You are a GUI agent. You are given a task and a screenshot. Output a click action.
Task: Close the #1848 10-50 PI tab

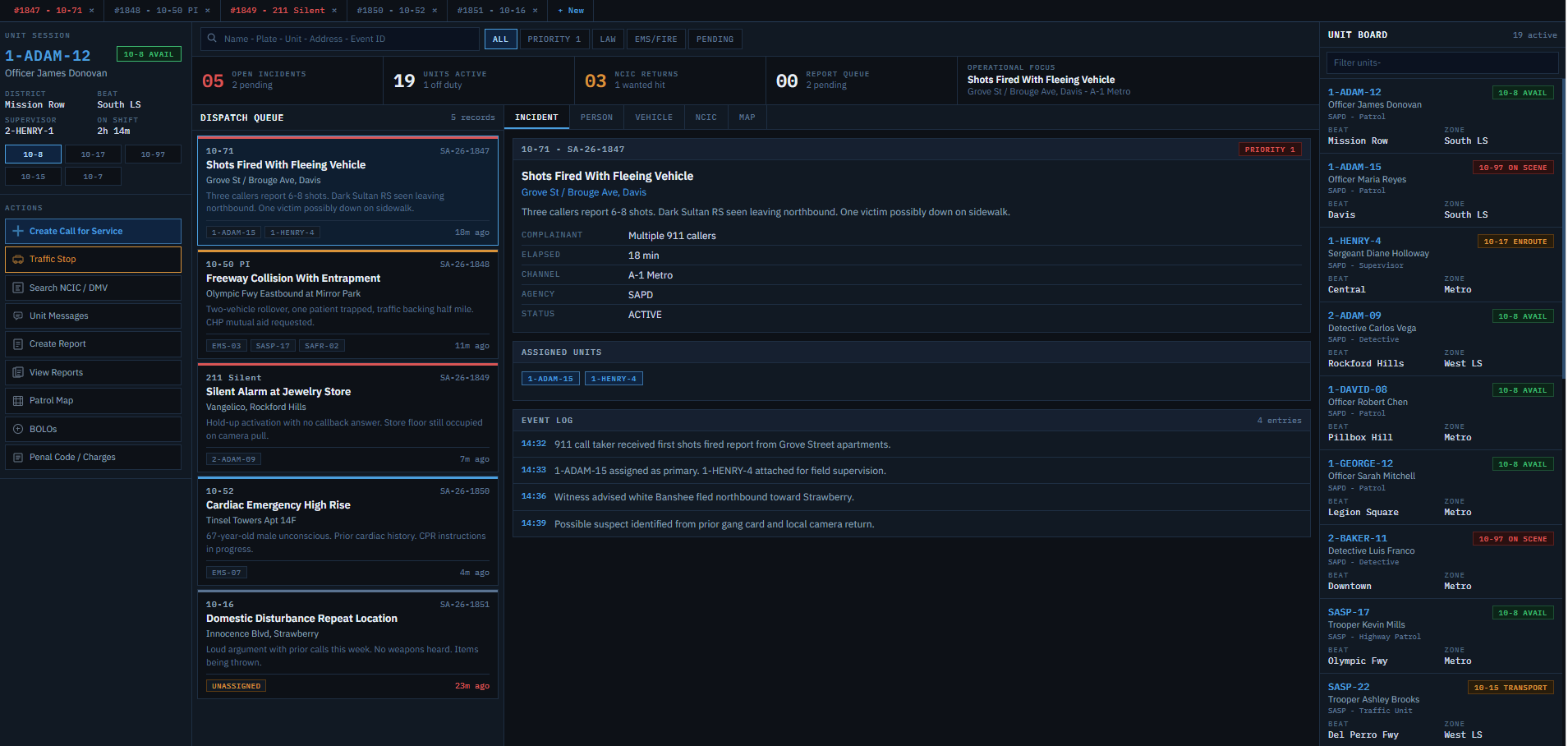pyautogui.click(x=208, y=11)
